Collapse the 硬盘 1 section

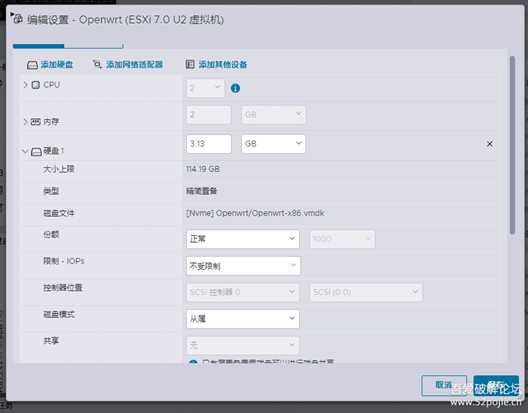(x=25, y=151)
